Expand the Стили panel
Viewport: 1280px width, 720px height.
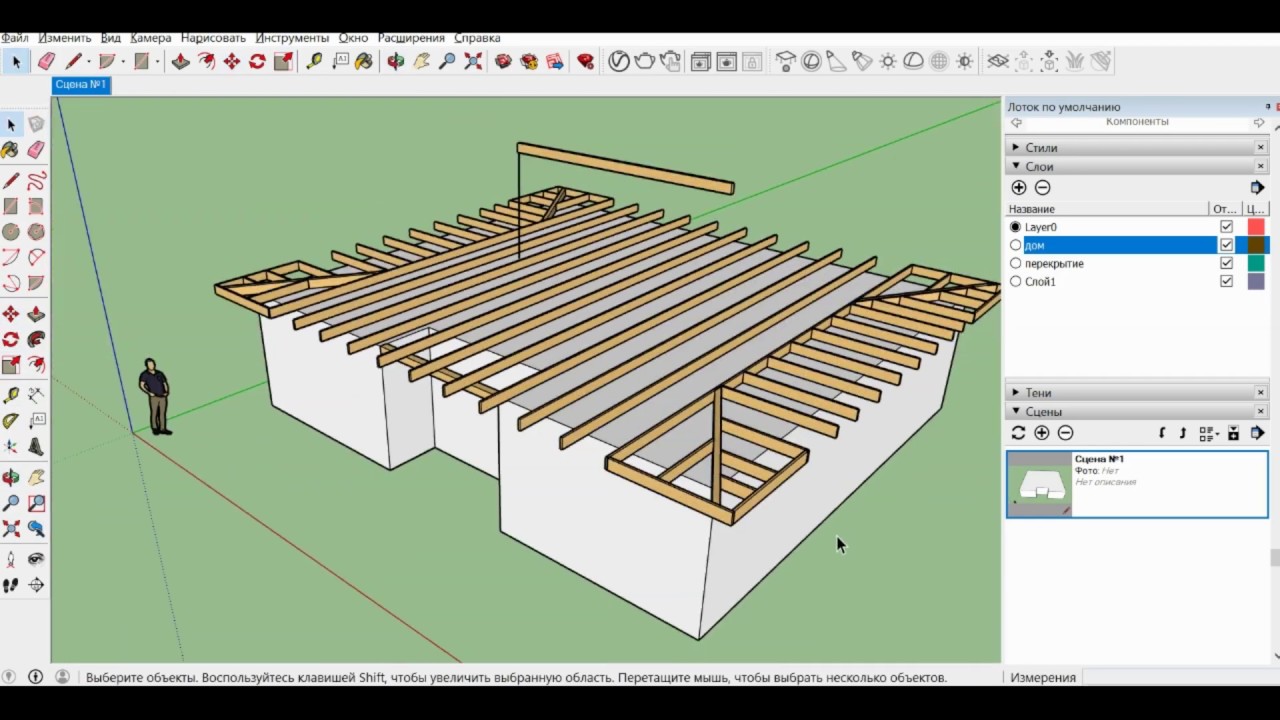(1017, 148)
